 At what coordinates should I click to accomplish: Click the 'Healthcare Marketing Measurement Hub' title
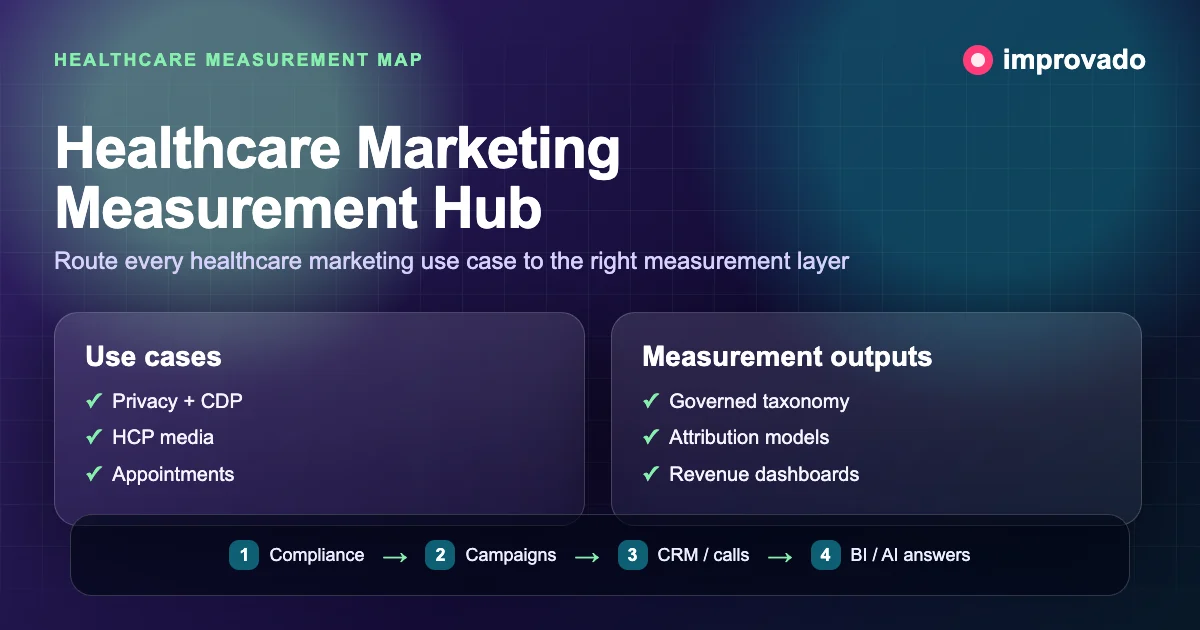click(x=337, y=180)
